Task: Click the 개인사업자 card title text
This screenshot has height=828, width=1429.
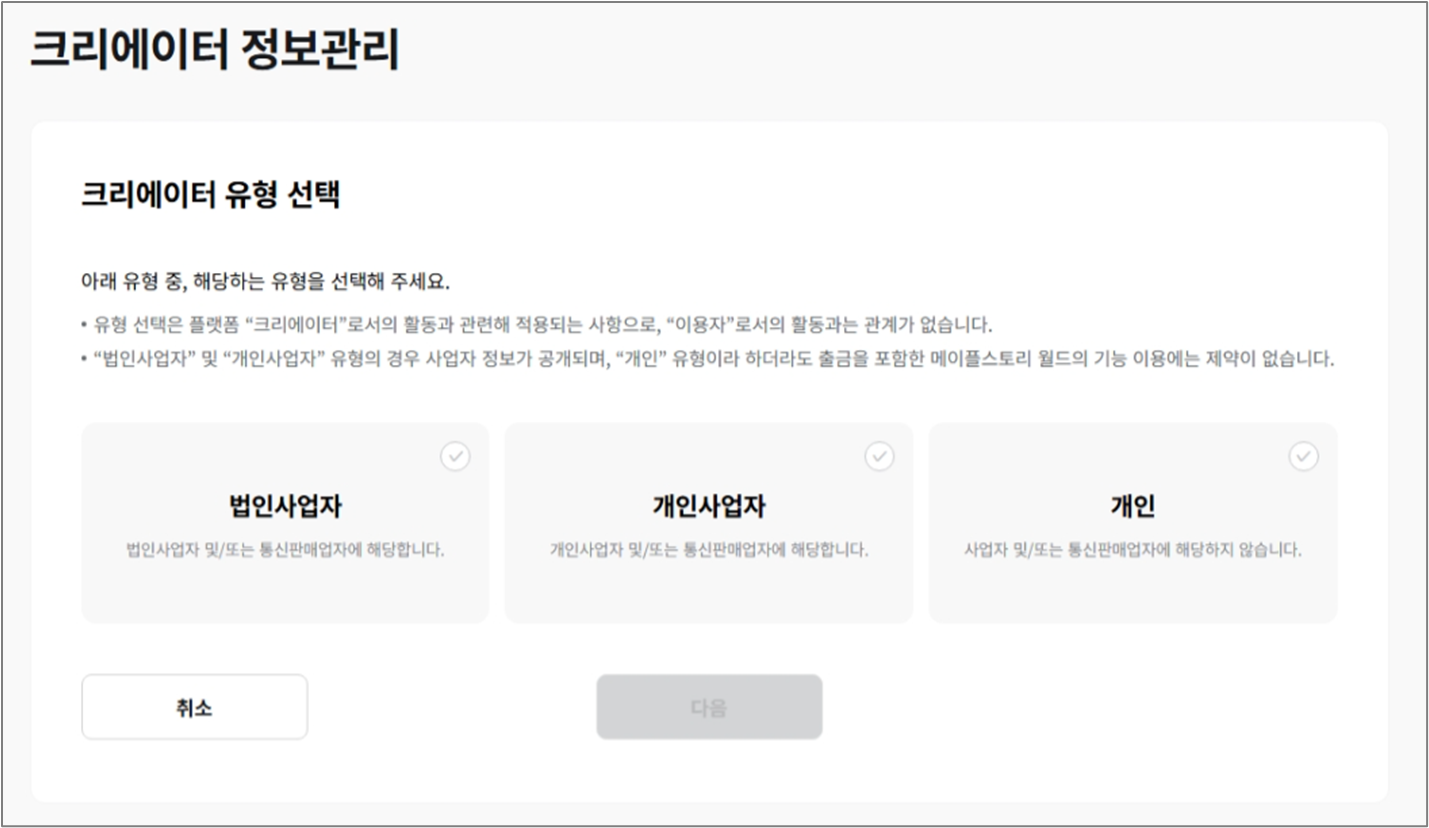Action: coord(709,506)
